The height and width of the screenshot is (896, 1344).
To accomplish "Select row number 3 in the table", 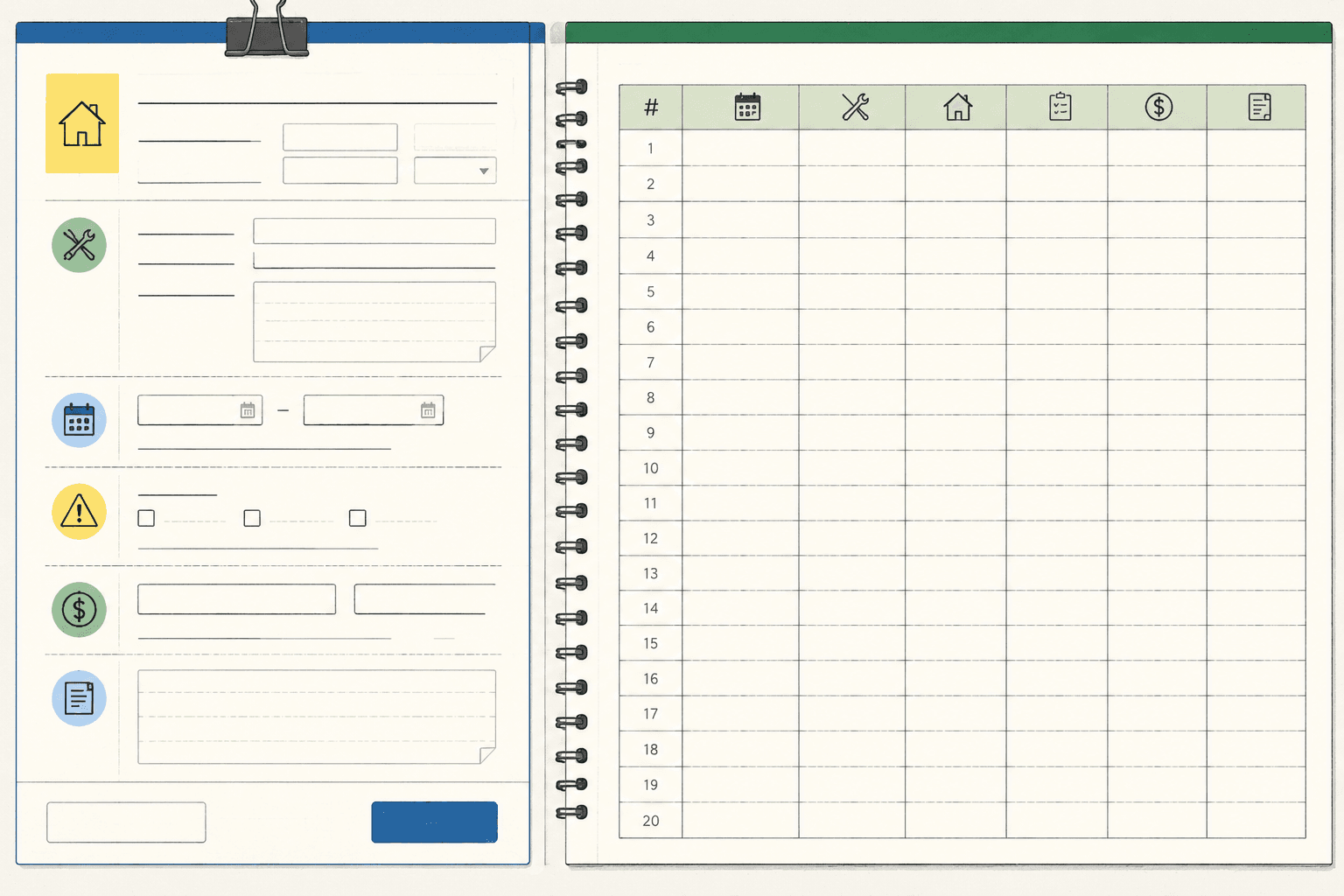I will (x=962, y=220).
